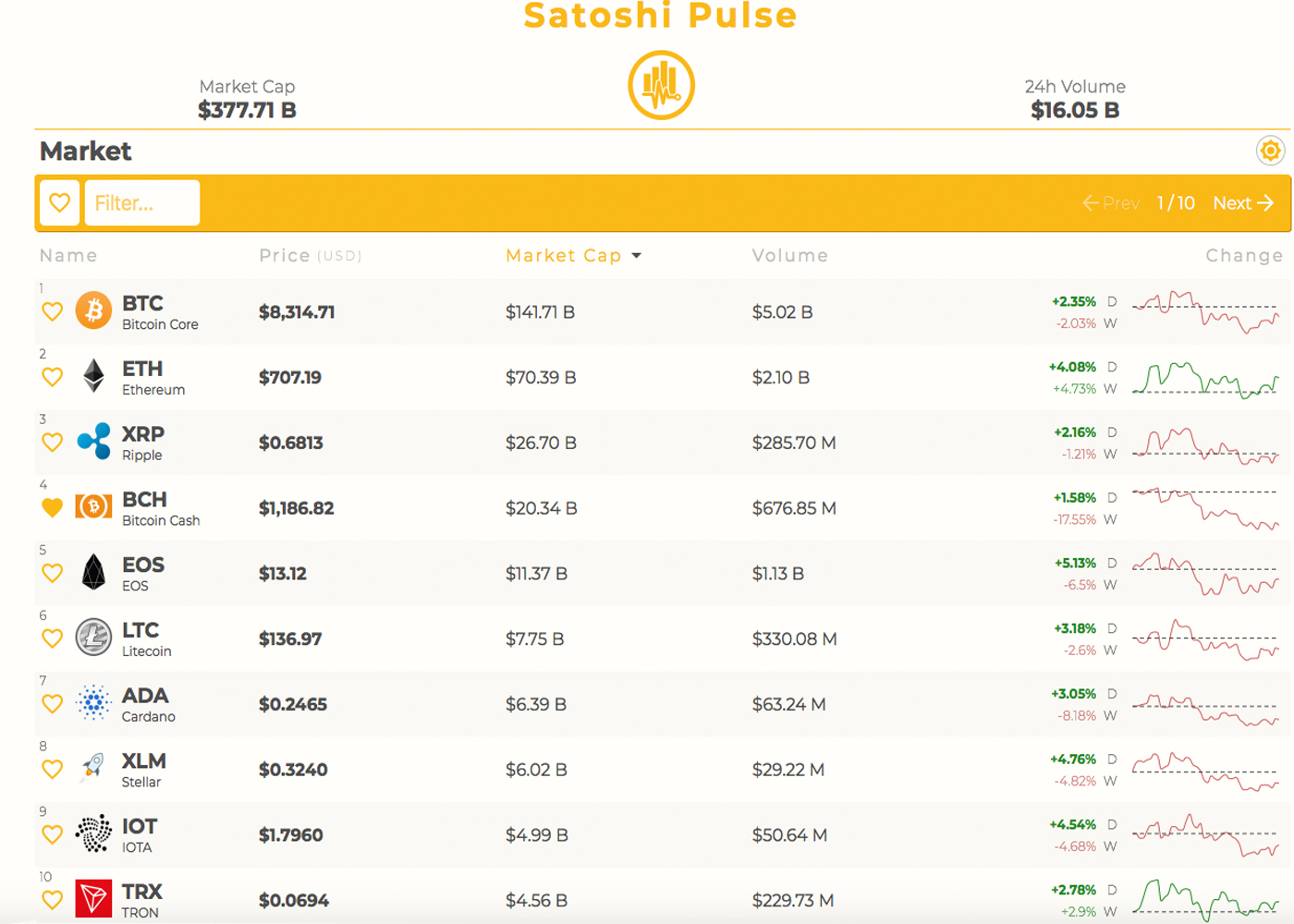Click the page indicator 1 / 10
1294x924 pixels.
point(1176,202)
